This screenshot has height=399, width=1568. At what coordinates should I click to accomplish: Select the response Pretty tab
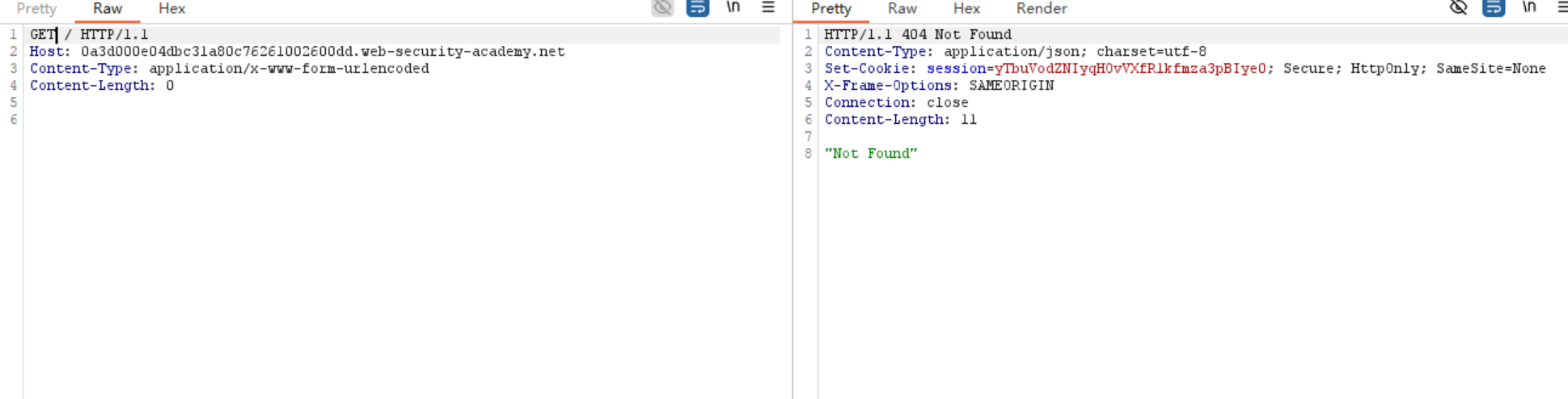point(830,9)
